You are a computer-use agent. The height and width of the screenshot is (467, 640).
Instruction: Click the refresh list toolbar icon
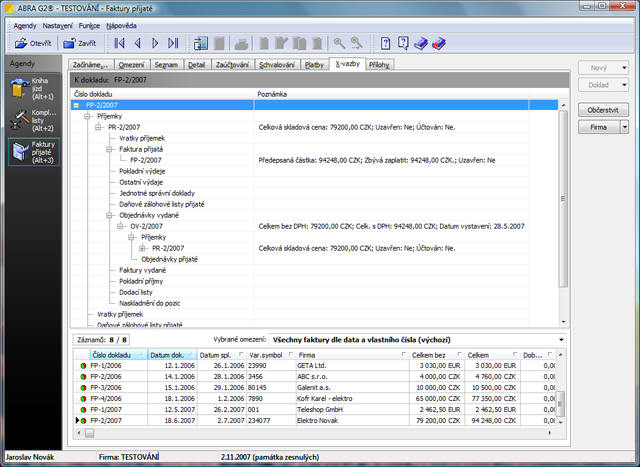(201, 43)
